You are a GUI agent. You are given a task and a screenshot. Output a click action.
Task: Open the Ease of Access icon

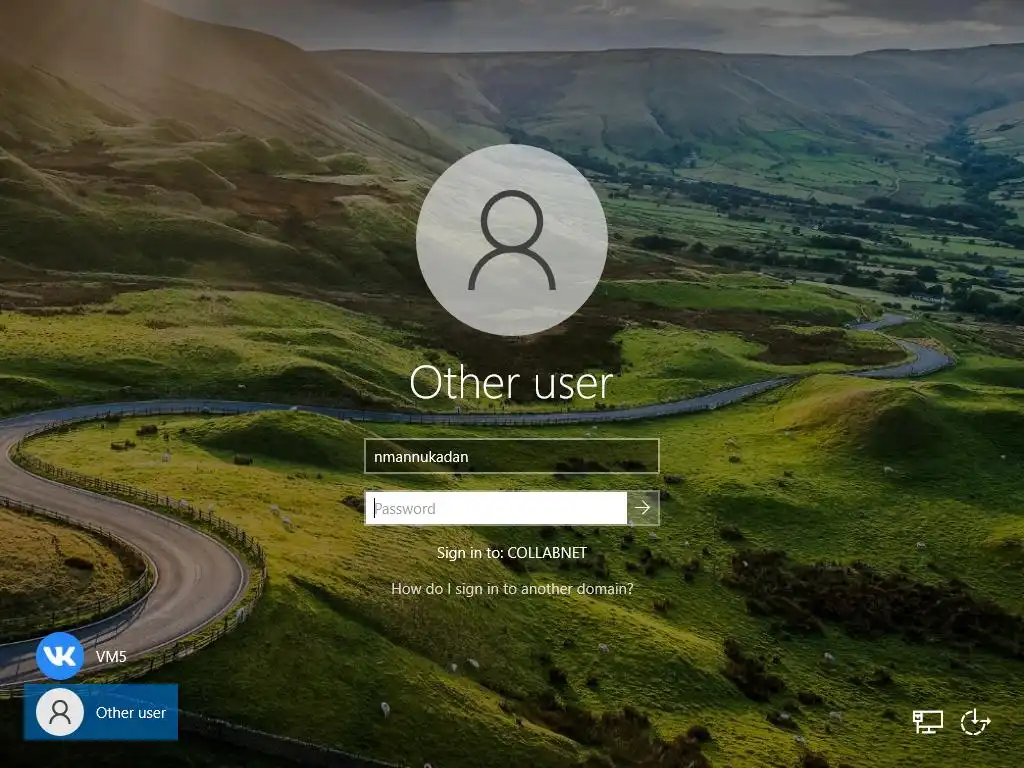tap(976, 722)
